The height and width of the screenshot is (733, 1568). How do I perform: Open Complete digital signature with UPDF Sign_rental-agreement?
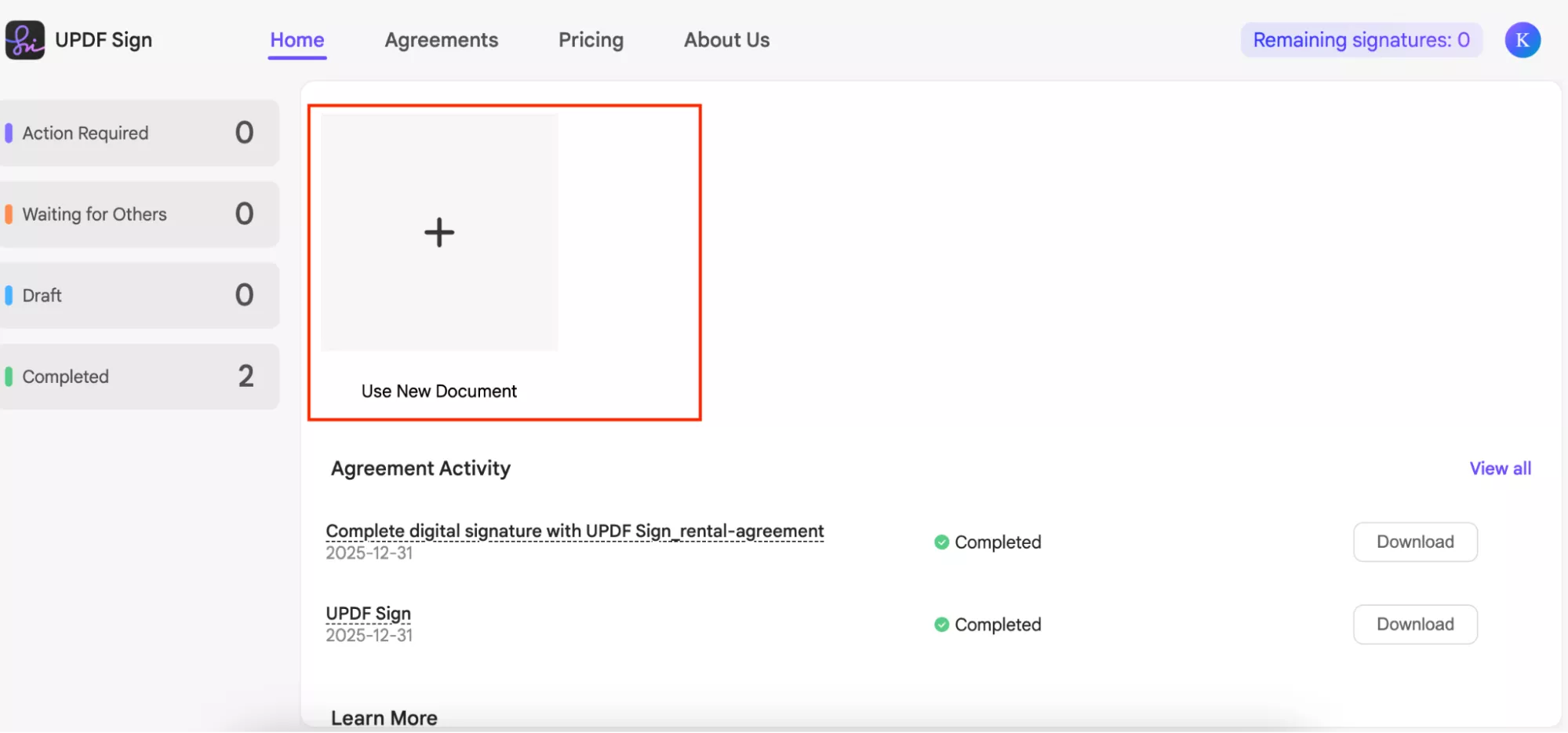click(574, 531)
